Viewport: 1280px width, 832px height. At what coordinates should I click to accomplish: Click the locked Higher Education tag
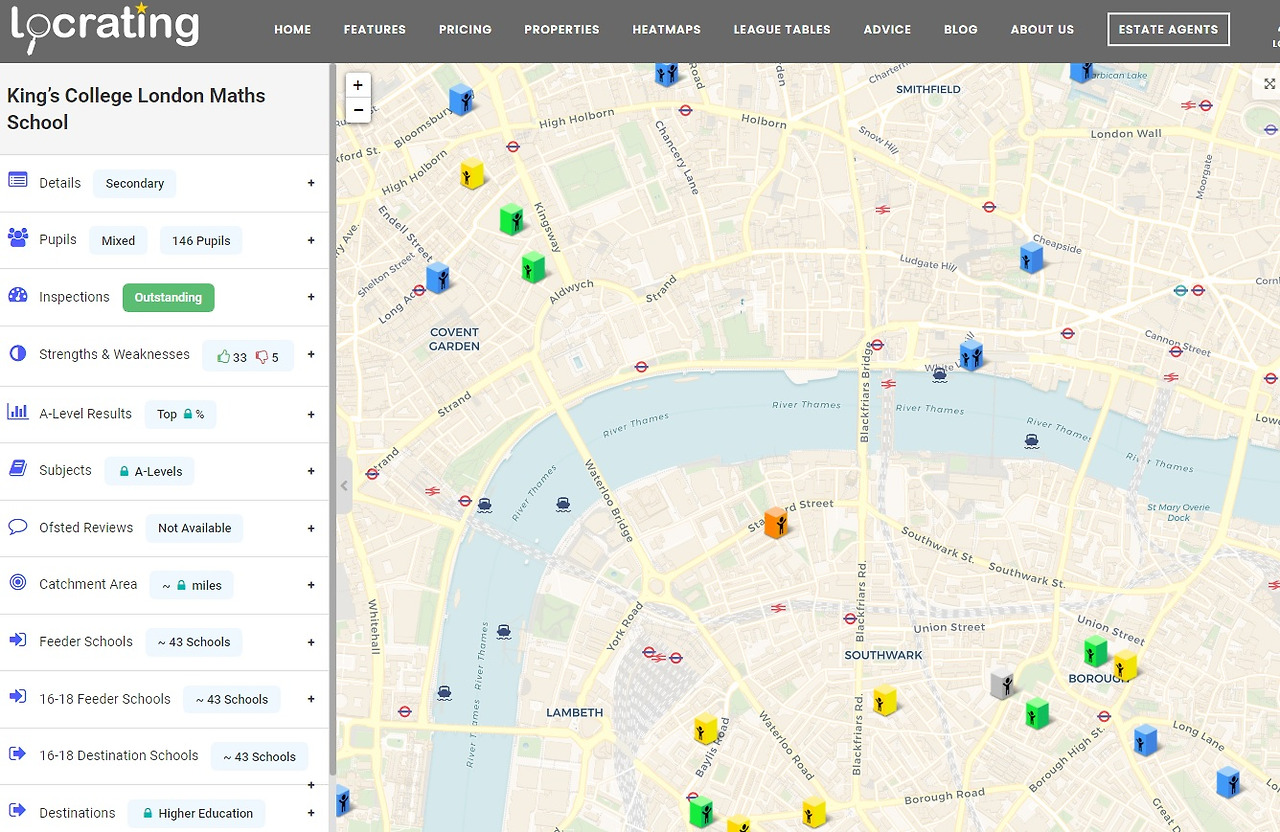pos(196,813)
